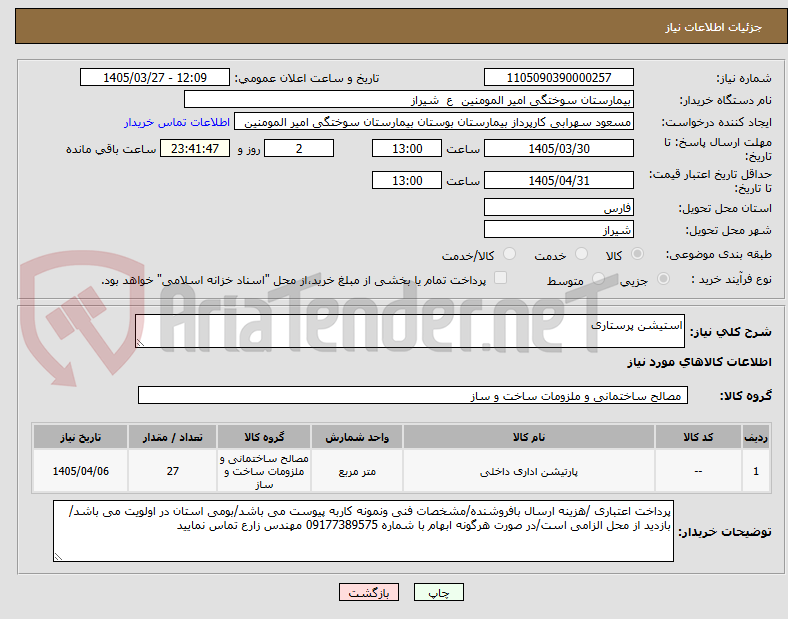Select the متوسط purchase process radio
The width and height of the screenshot is (788, 619).
point(598,279)
